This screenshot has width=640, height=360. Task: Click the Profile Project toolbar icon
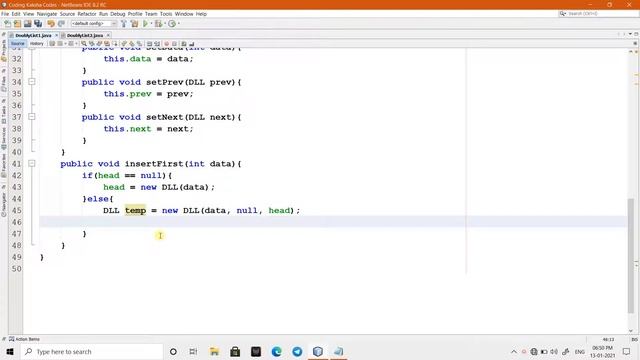(x=172, y=24)
